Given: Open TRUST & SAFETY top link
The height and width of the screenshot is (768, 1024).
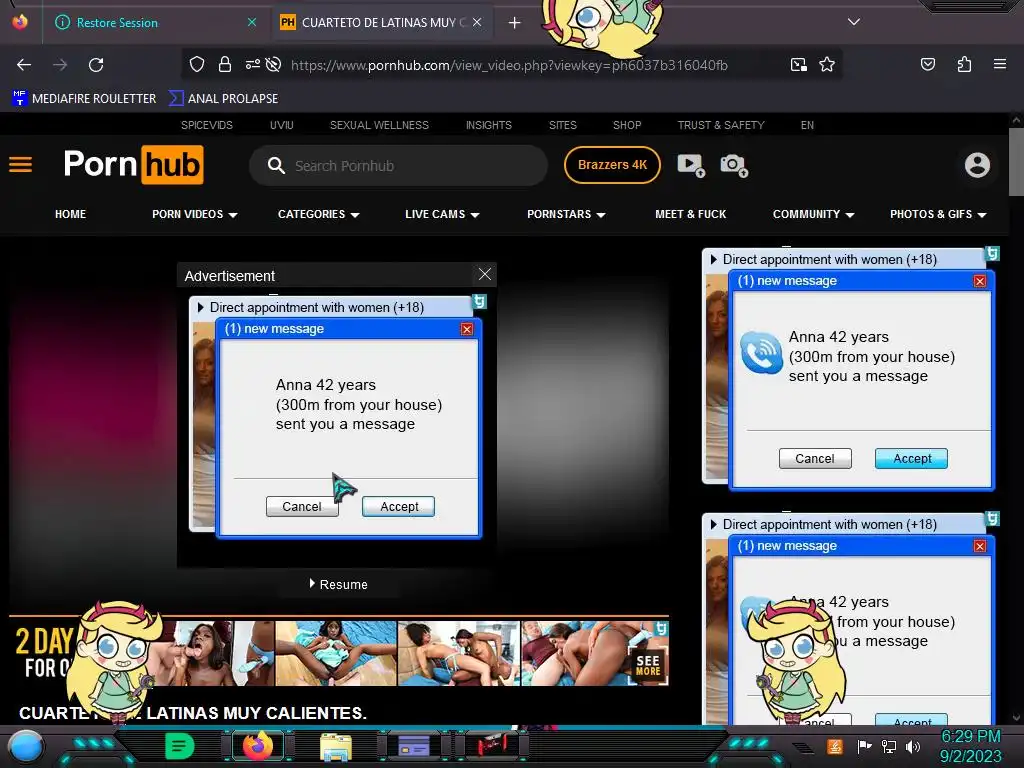Looking at the screenshot, I should click(721, 125).
